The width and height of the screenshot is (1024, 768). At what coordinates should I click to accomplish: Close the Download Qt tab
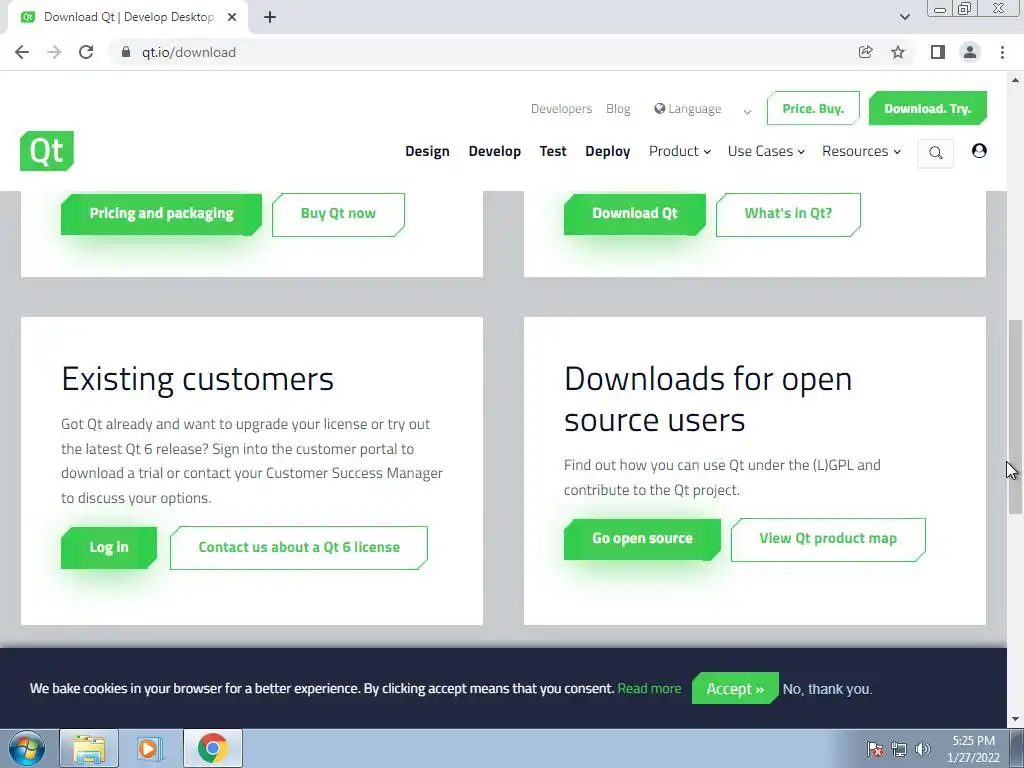[232, 17]
